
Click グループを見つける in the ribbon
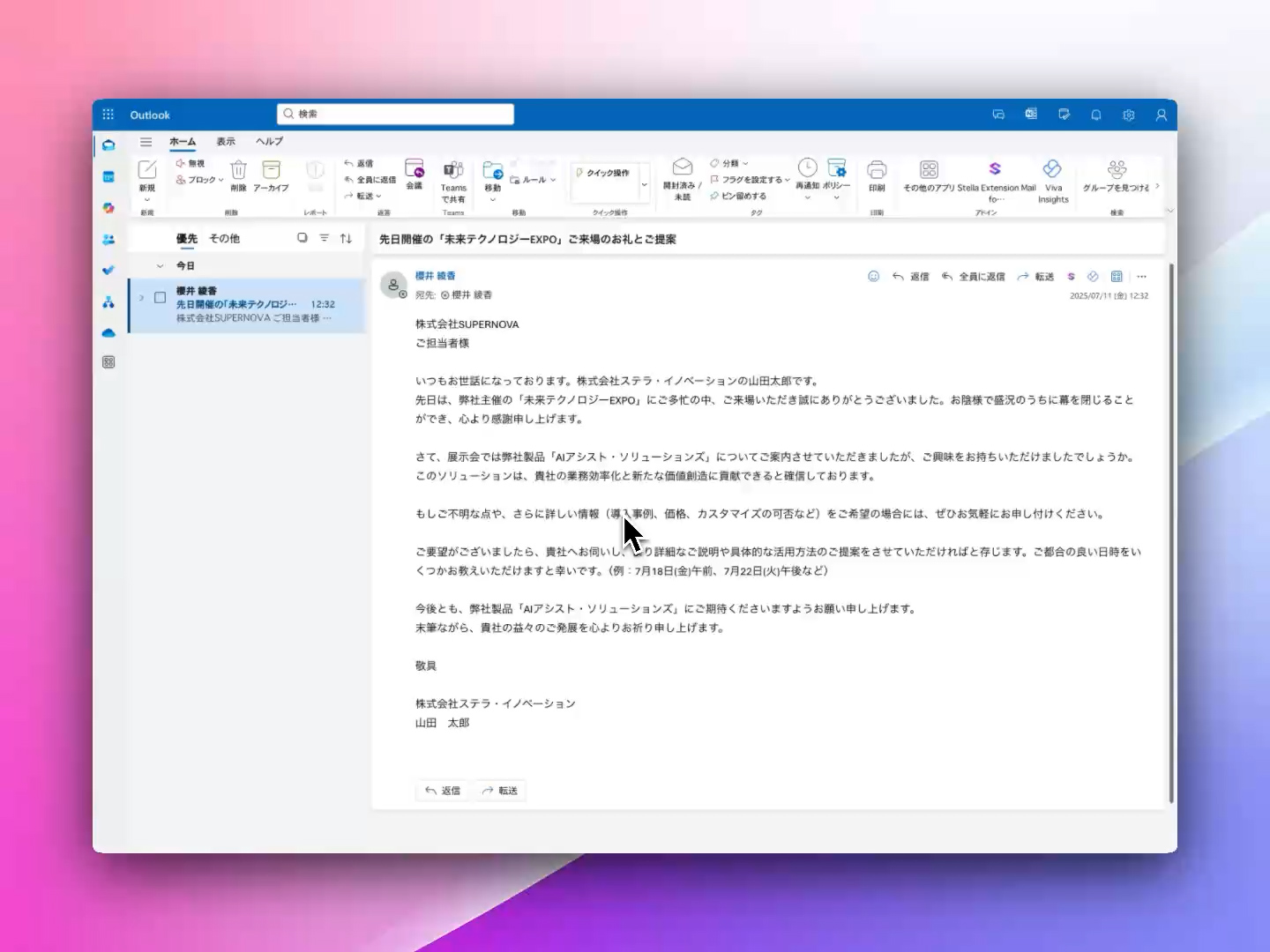tap(1117, 175)
